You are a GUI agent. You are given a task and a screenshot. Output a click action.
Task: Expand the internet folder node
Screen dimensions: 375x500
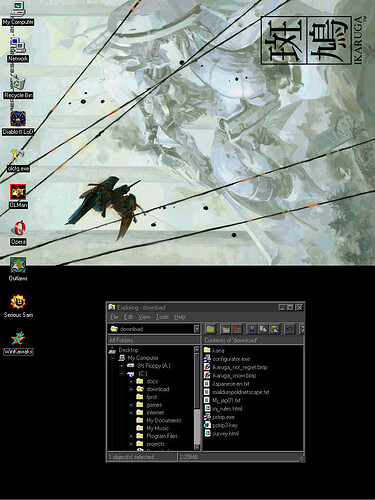[x=131, y=413]
